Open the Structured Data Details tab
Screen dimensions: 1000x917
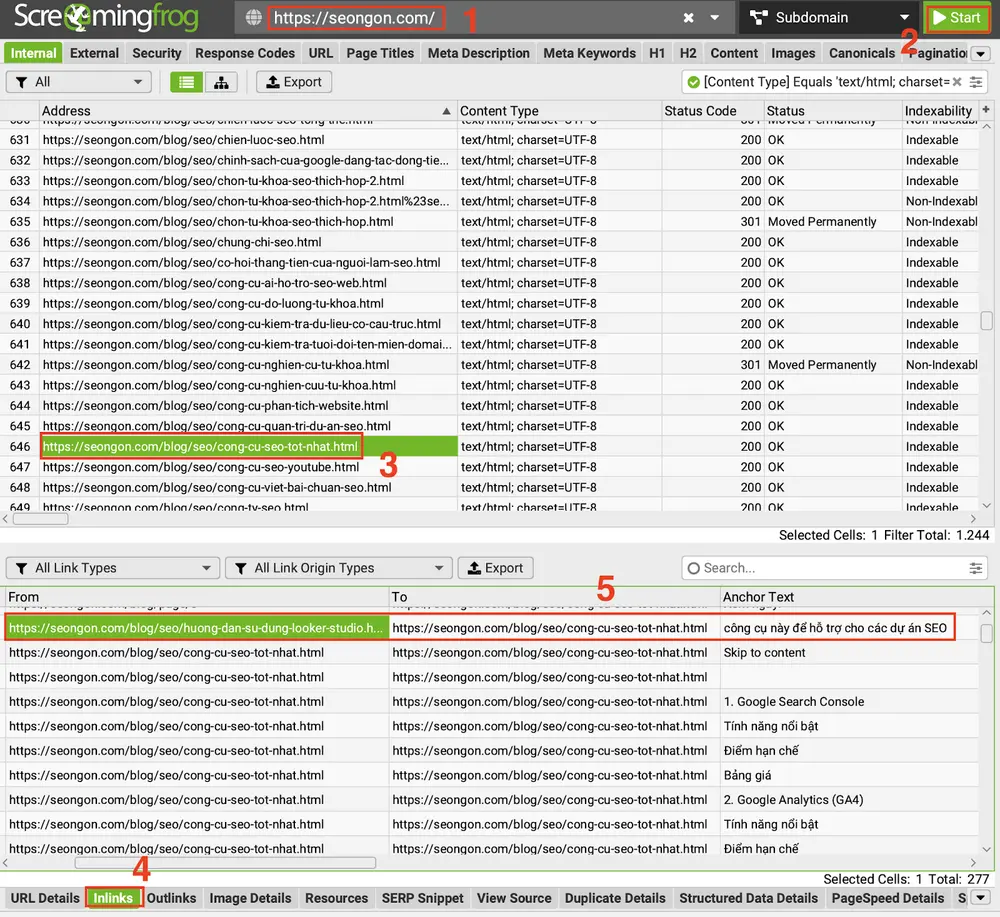(748, 898)
